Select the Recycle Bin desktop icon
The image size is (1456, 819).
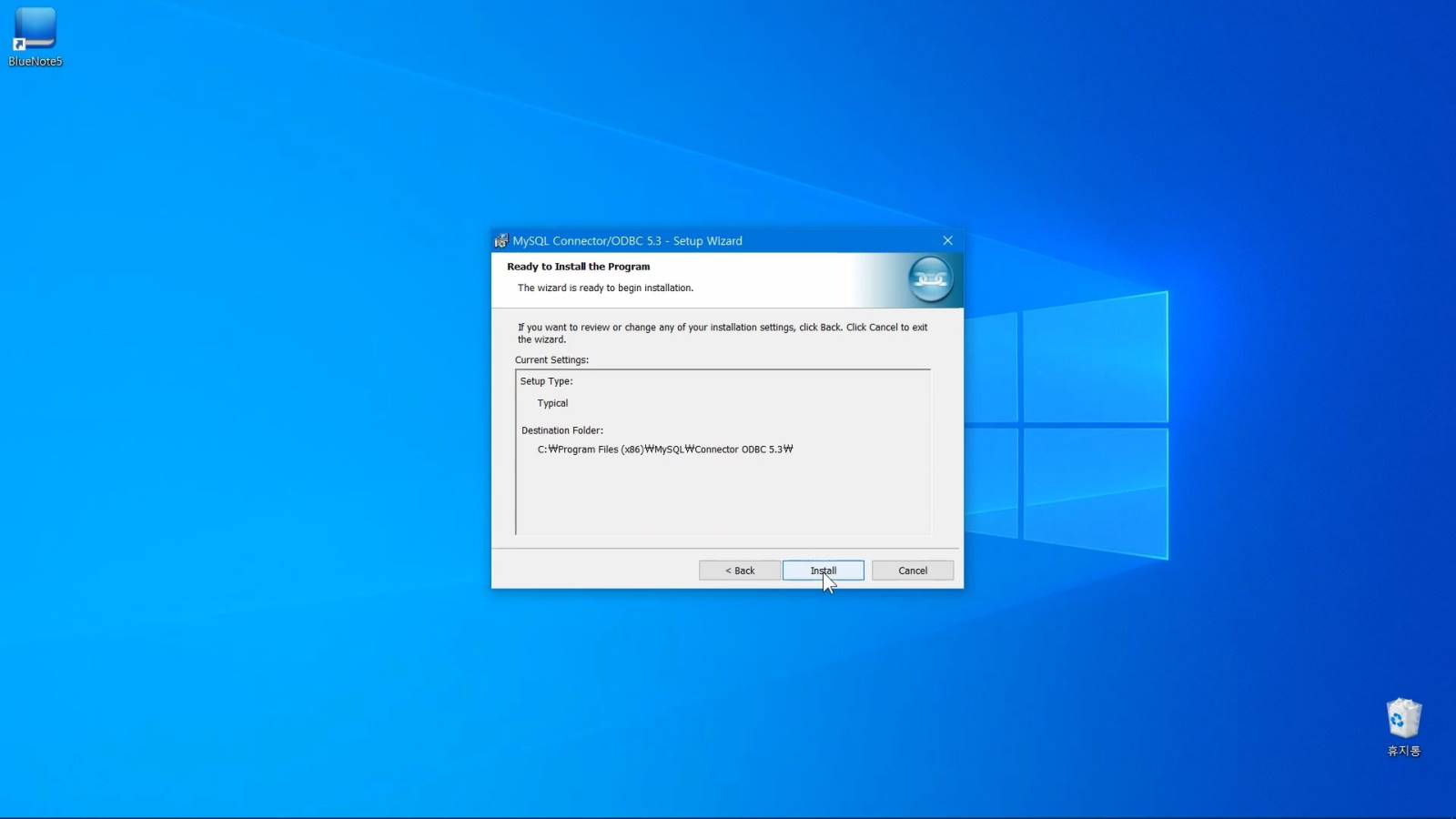[x=1403, y=727]
